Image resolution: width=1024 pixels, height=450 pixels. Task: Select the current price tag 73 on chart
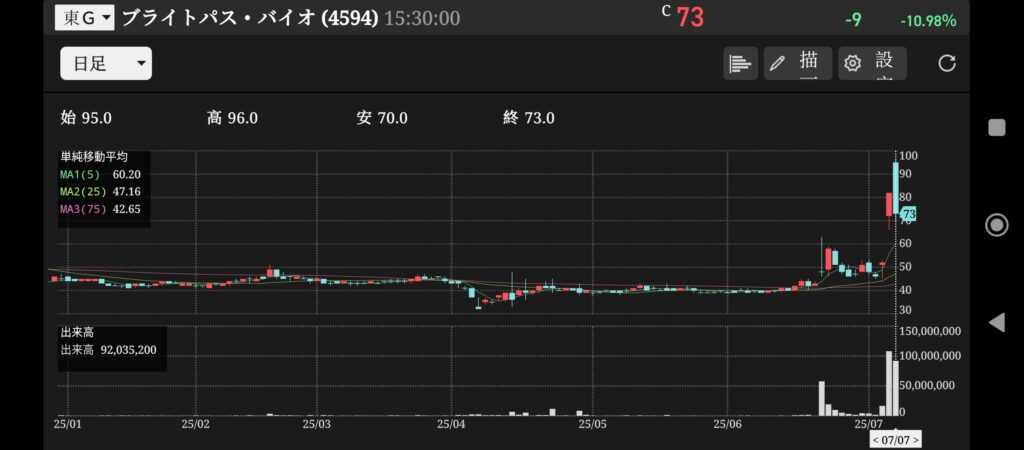[908, 214]
